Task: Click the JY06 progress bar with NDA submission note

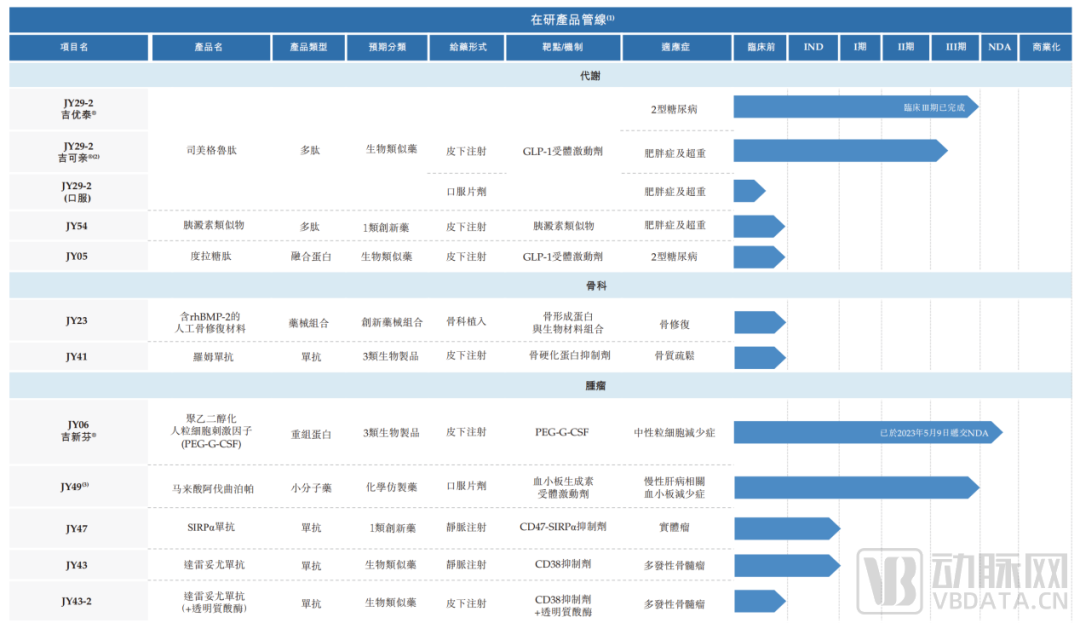Action: coord(867,432)
